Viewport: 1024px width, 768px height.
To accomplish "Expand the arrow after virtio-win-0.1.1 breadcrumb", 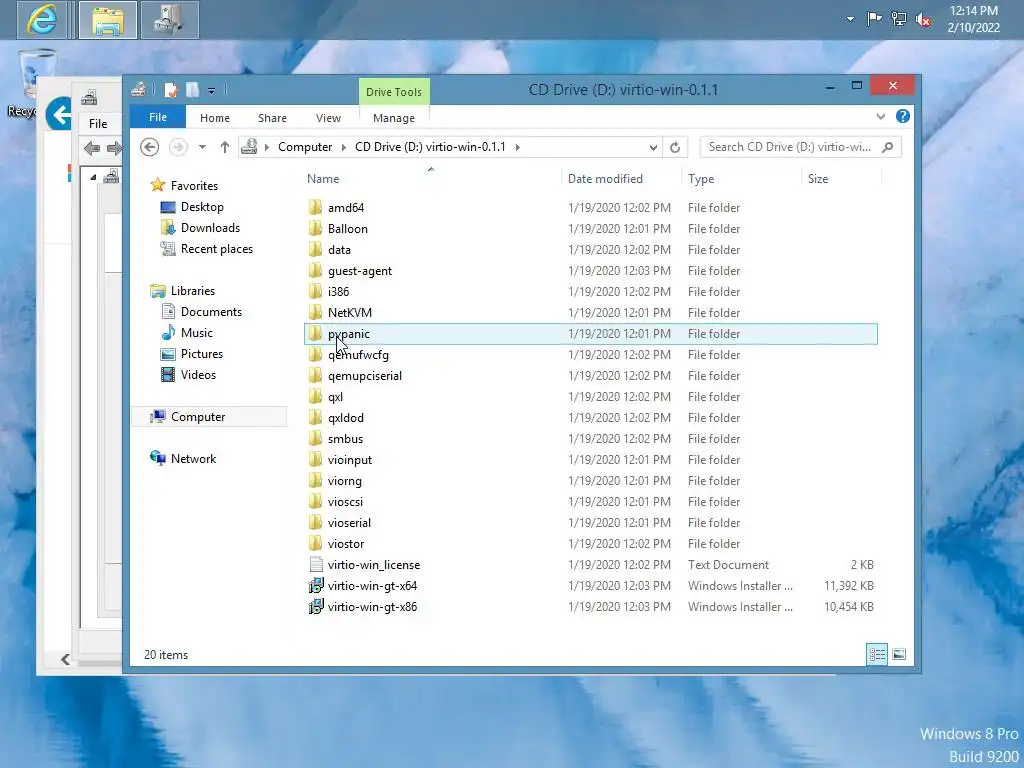I will [x=517, y=148].
